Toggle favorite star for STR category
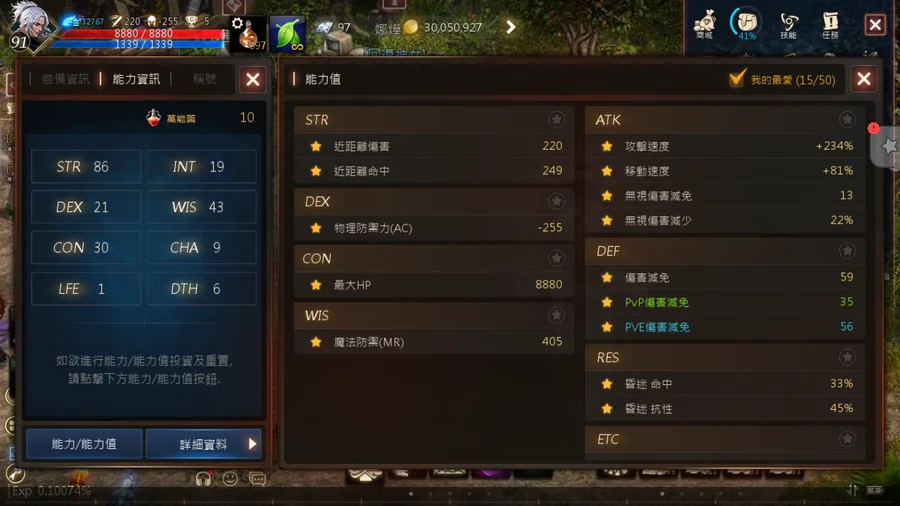The width and height of the screenshot is (900, 506). (556, 119)
